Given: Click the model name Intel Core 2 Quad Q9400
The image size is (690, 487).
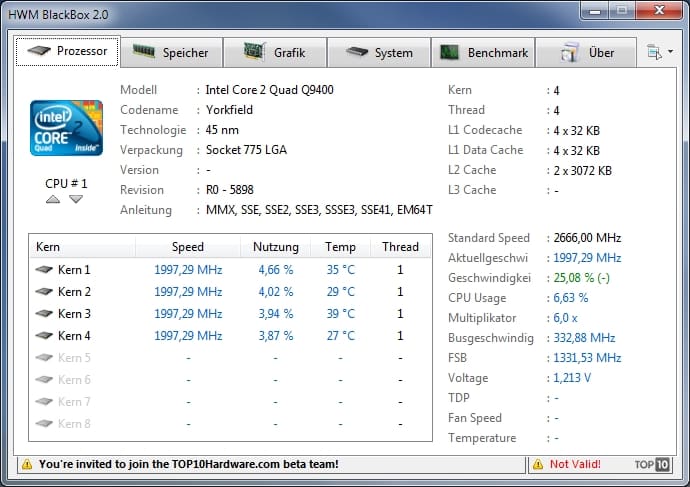Looking at the screenshot, I should click(269, 90).
